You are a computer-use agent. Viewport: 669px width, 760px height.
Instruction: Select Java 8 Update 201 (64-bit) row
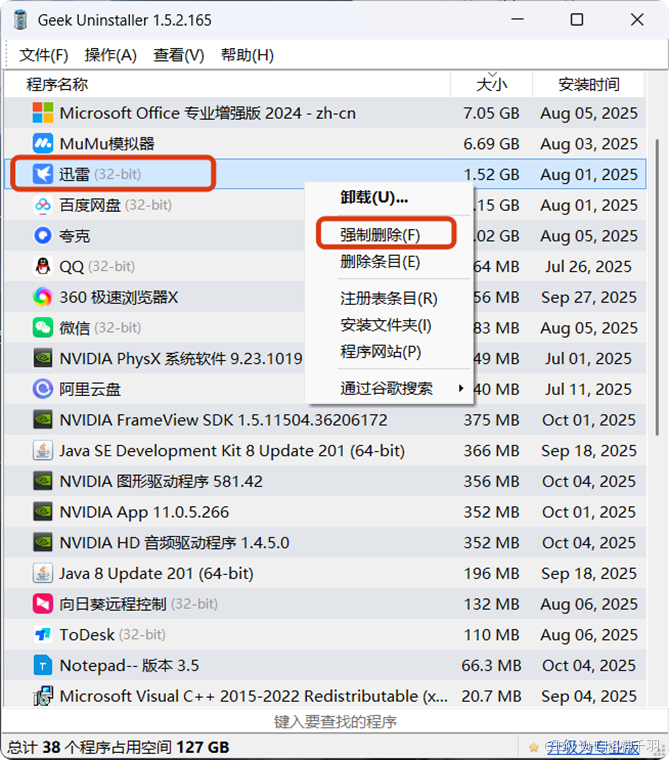(325, 573)
